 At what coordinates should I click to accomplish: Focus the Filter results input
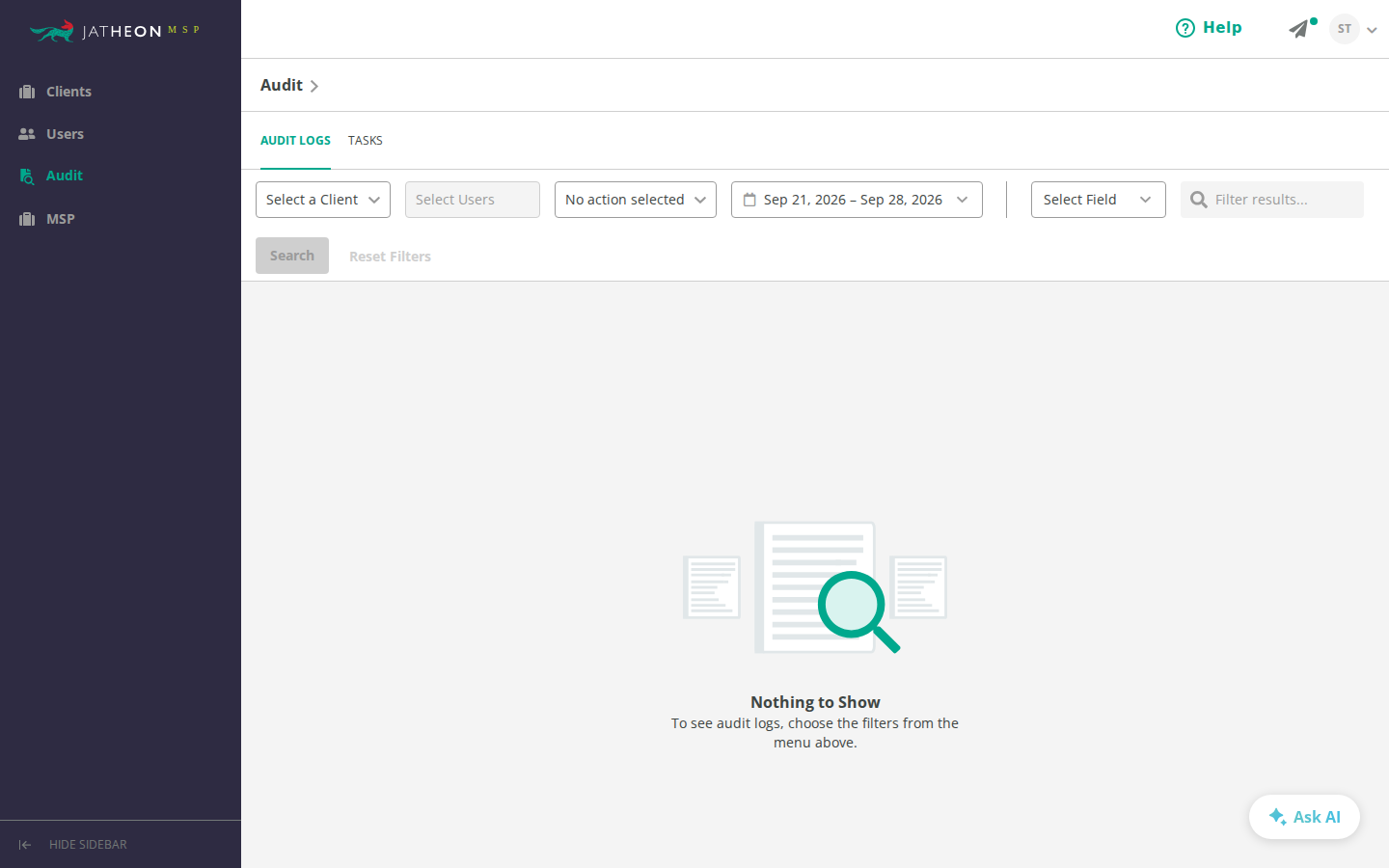(x=1272, y=200)
